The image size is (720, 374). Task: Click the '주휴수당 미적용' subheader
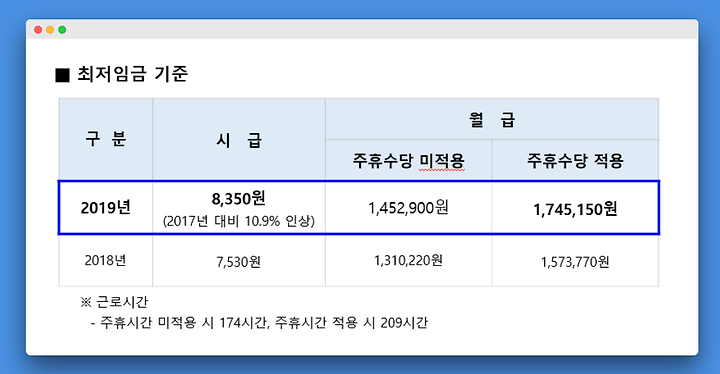pyautogui.click(x=408, y=160)
